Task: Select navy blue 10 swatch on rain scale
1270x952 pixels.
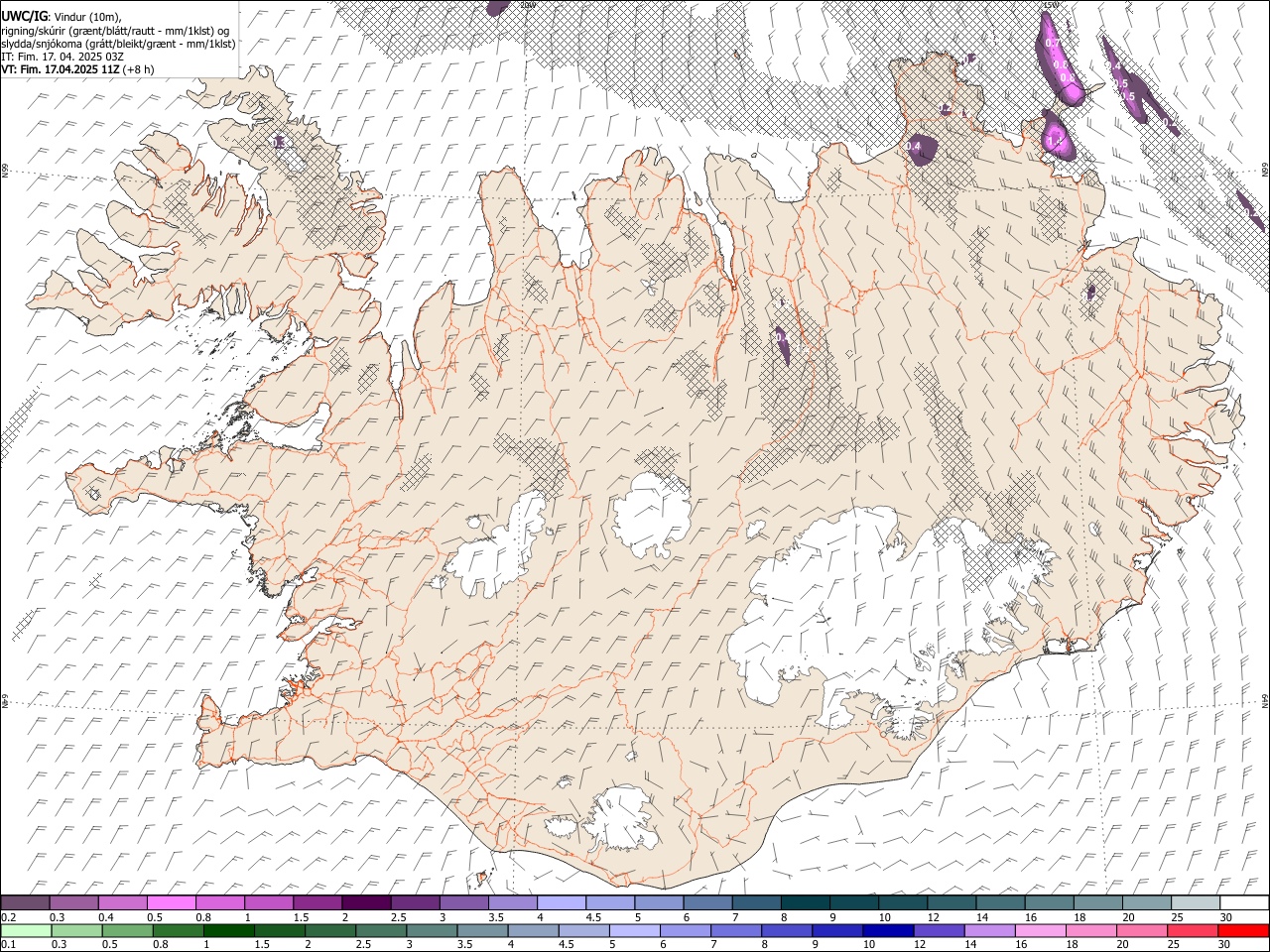Action: 887,931
